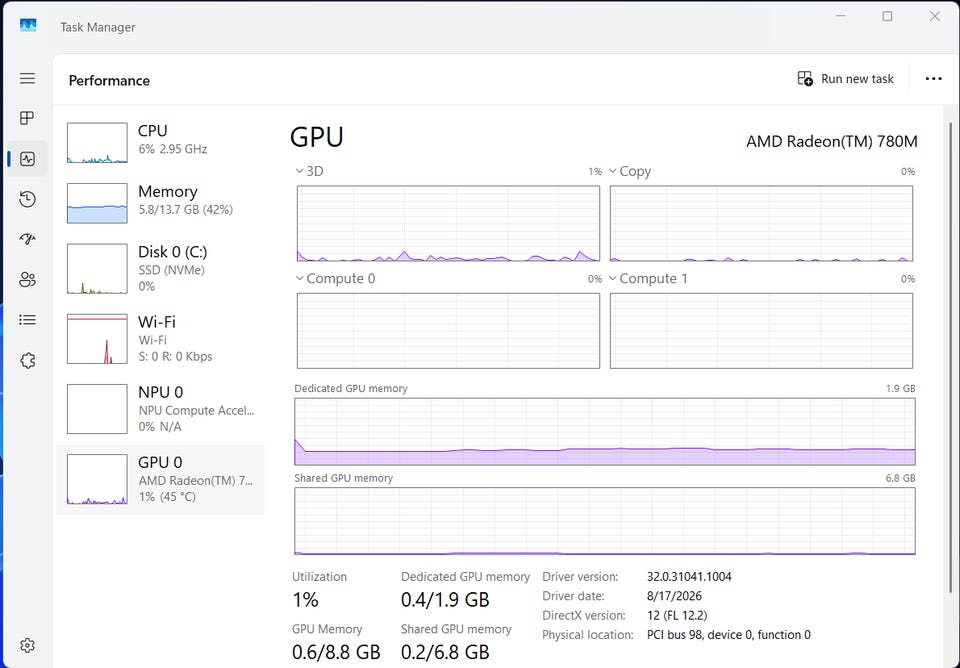Click the vertical scrollbar of the GPU panel
The height and width of the screenshot is (668, 960).
(x=951, y=358)
